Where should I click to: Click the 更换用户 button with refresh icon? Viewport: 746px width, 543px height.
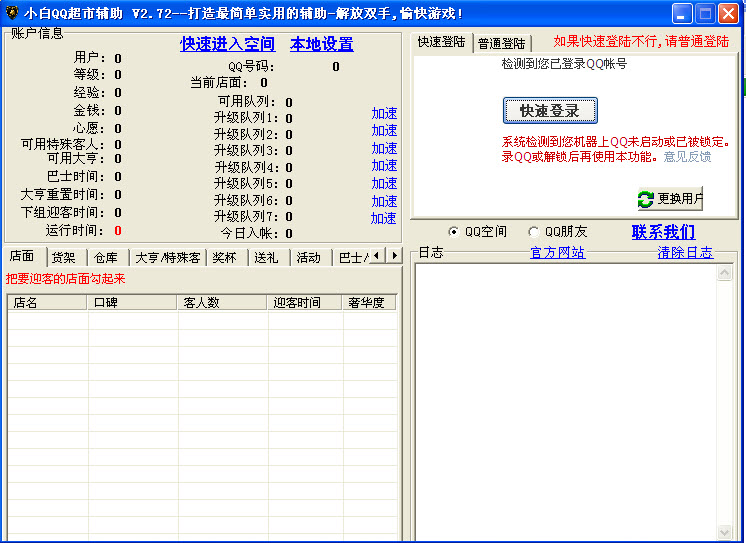[x=671, y=198]
